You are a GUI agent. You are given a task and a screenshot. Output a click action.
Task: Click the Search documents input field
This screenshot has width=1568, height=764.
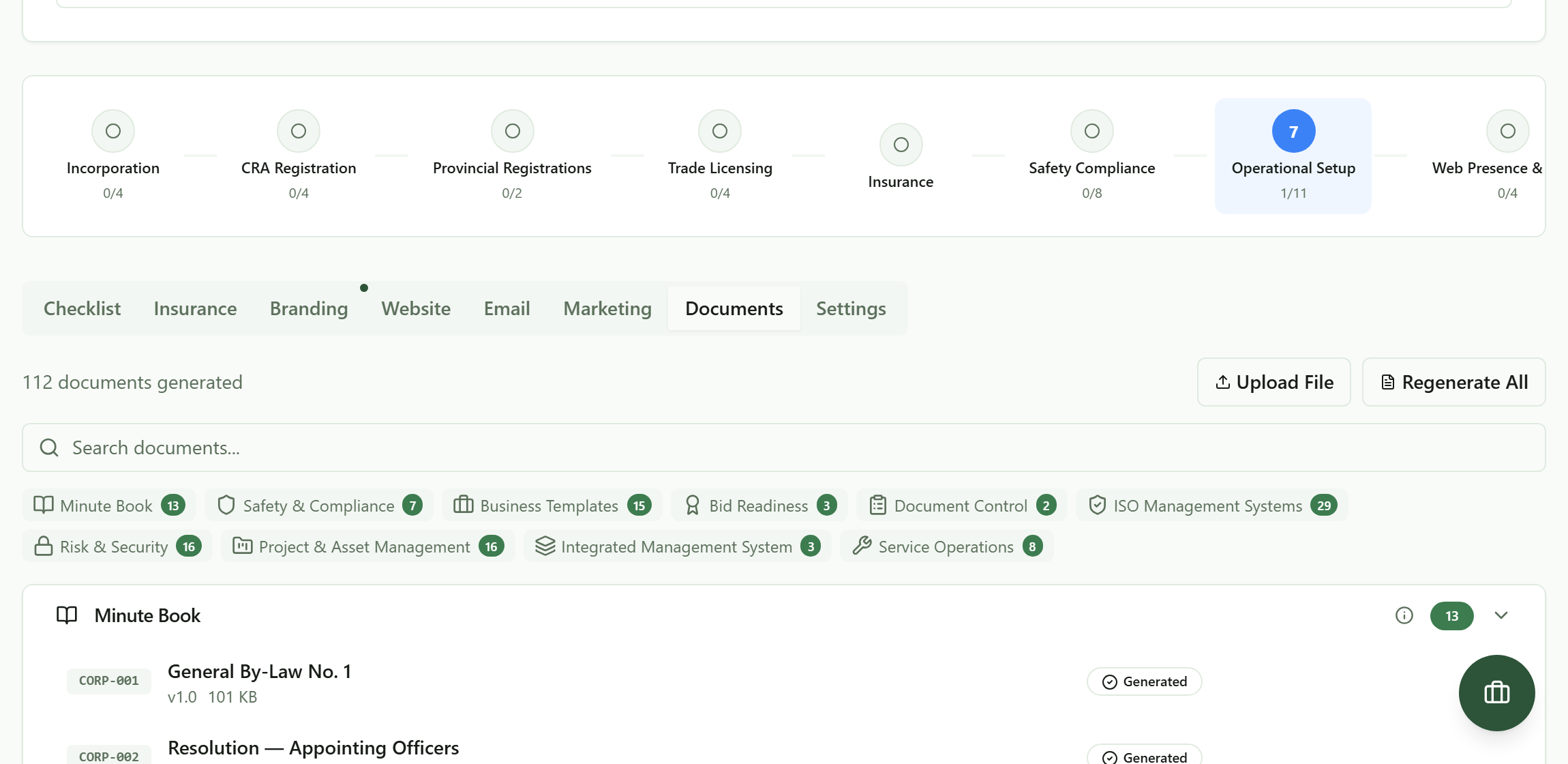pyautogui.click(x=784, y=447)
